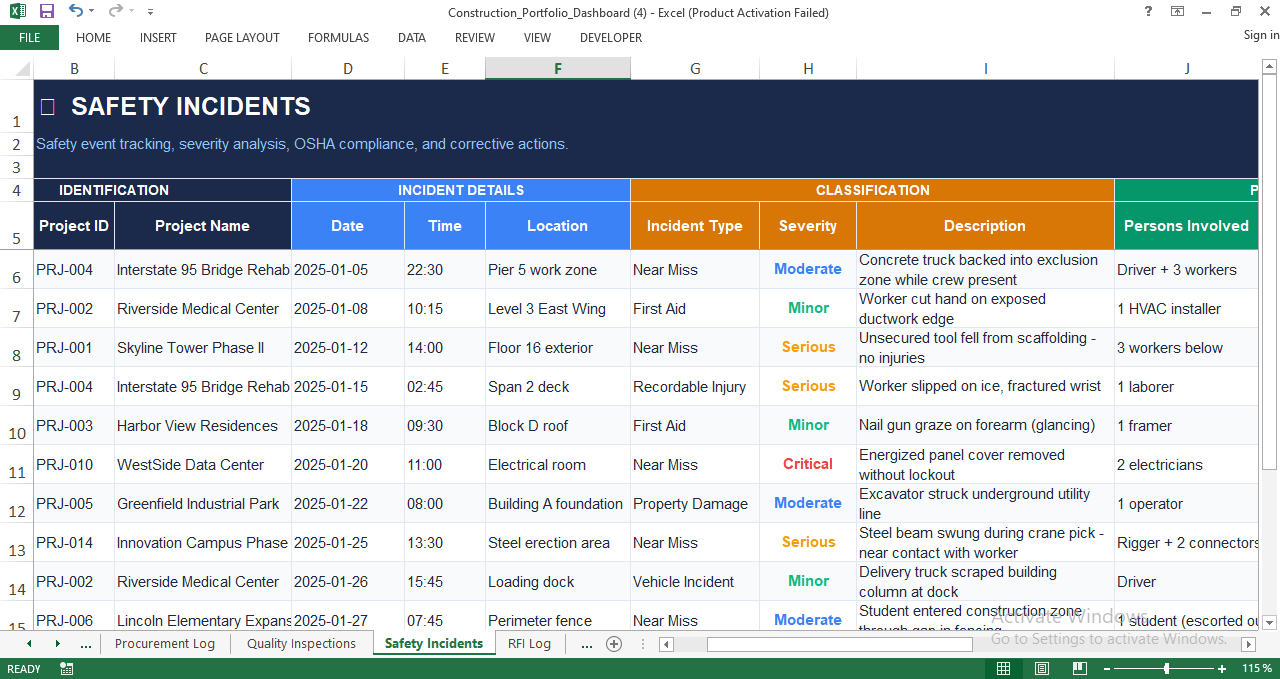
Task: Click vertical scrollbar up arrow
Action: point(1270,67)
